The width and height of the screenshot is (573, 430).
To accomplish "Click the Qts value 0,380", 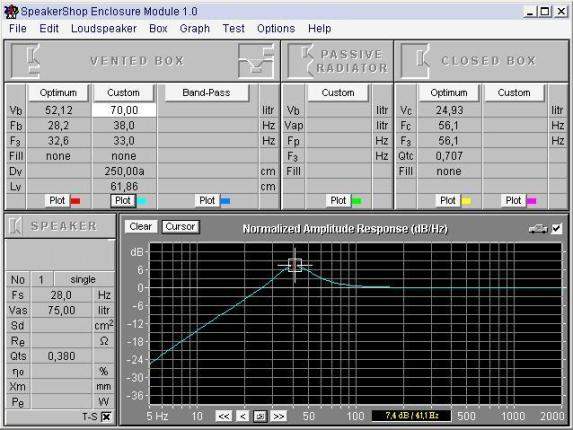I will tap(61, 356).
